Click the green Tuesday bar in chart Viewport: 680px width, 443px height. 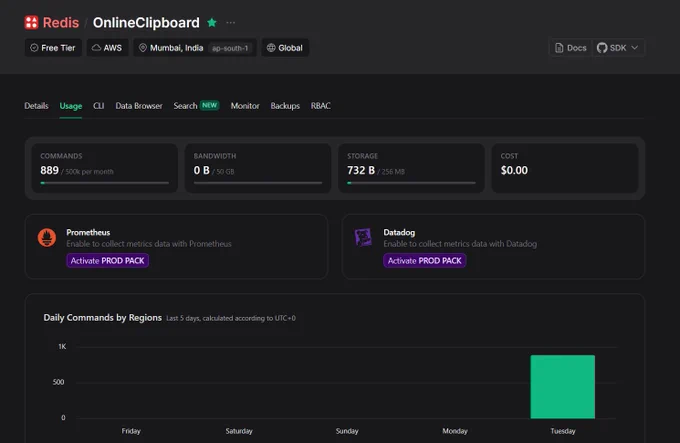coord(562,387)
